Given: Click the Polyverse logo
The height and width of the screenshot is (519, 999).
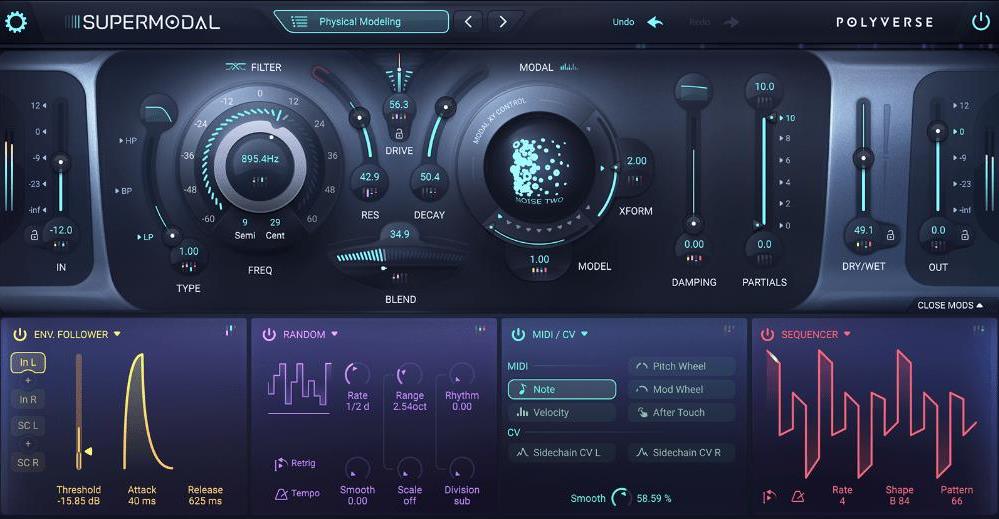Looking at the screenshot, I should 884,22.
